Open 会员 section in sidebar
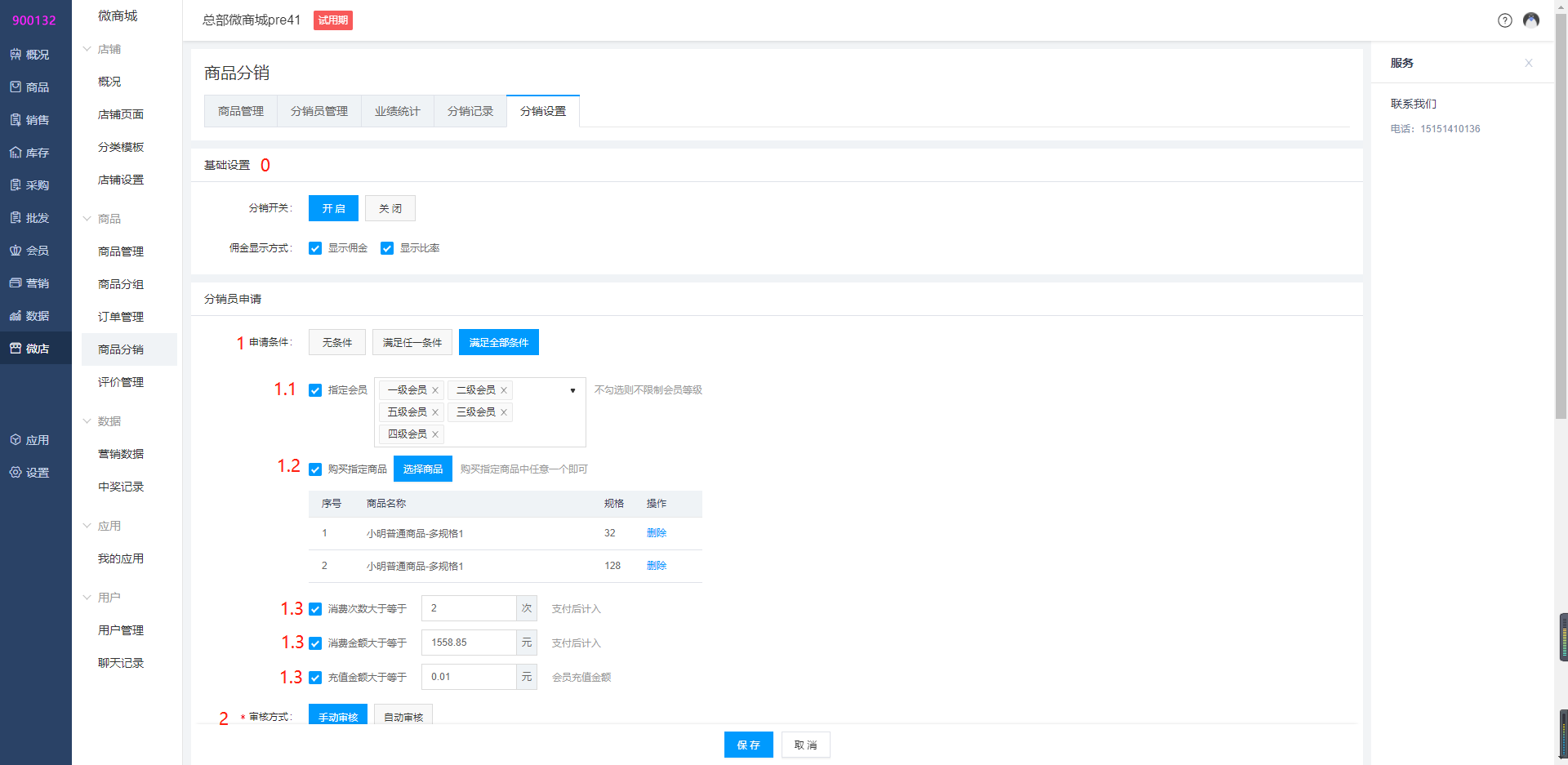This screenshot has width=1568, height=765. click(29, 251)
